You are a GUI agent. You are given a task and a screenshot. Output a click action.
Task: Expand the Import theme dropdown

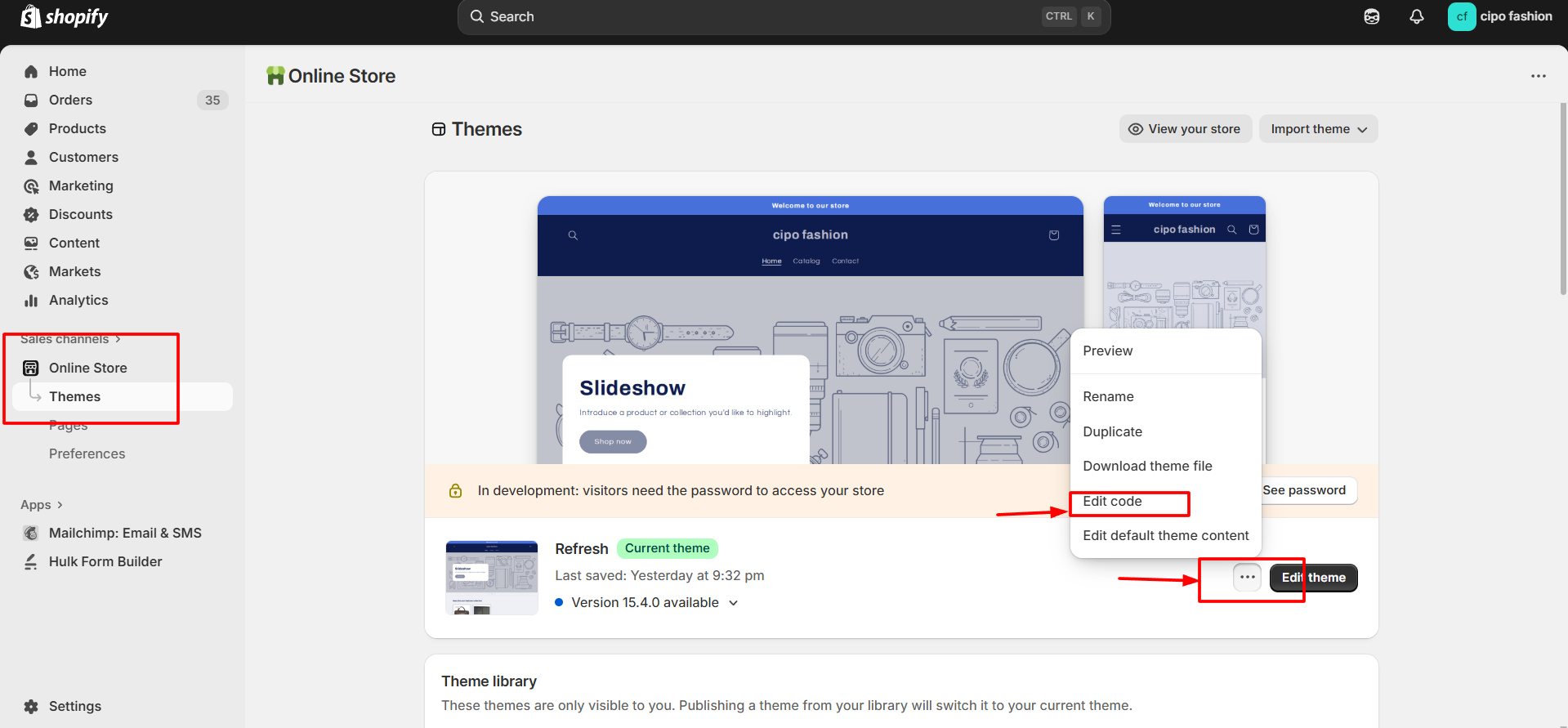click(1317, 129)
